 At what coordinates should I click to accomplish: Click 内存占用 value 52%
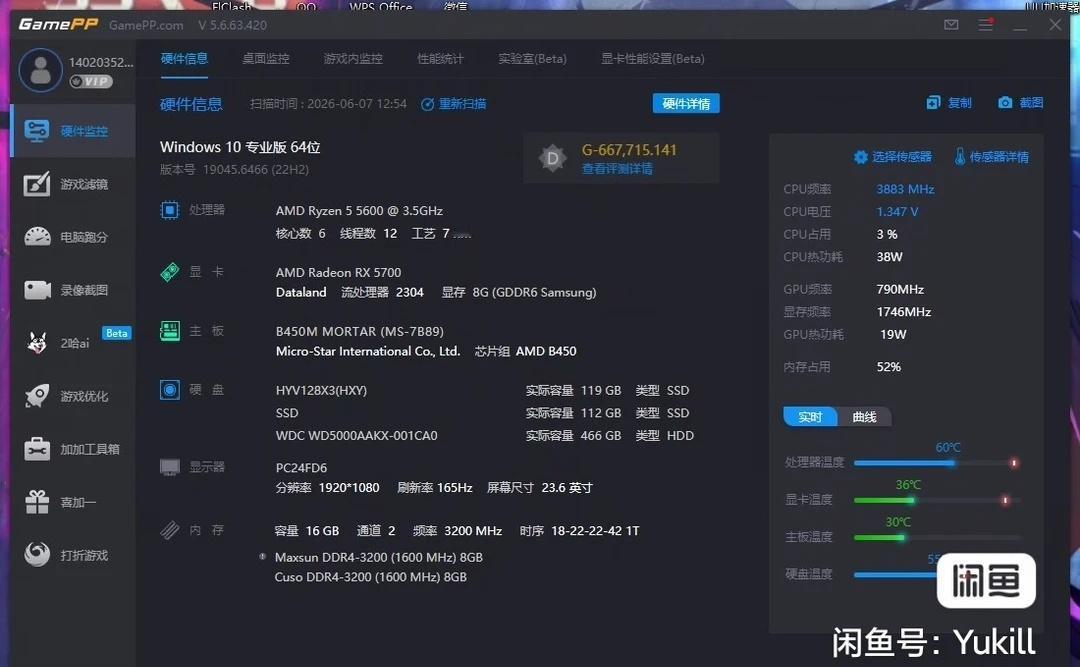tap(889, 367)
